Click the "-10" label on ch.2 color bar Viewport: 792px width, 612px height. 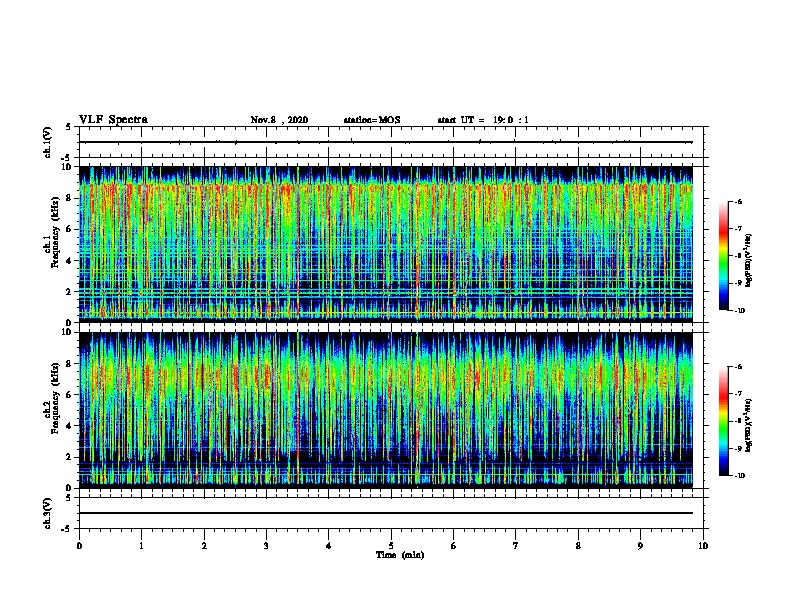point(739,476)
